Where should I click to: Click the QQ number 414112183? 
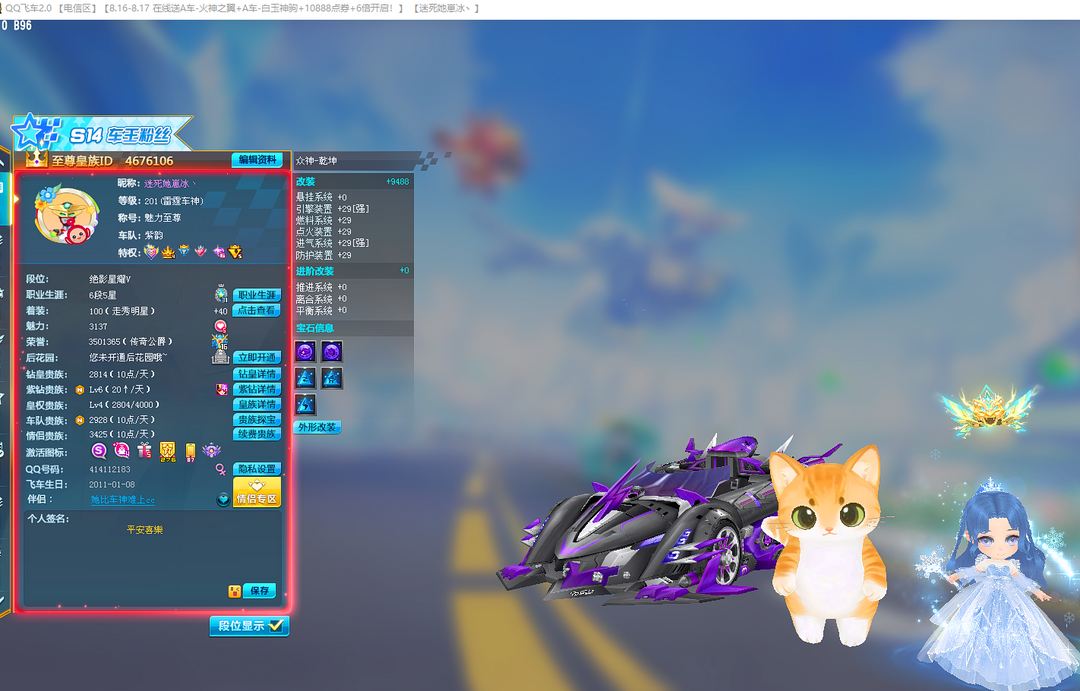[110, 469]
